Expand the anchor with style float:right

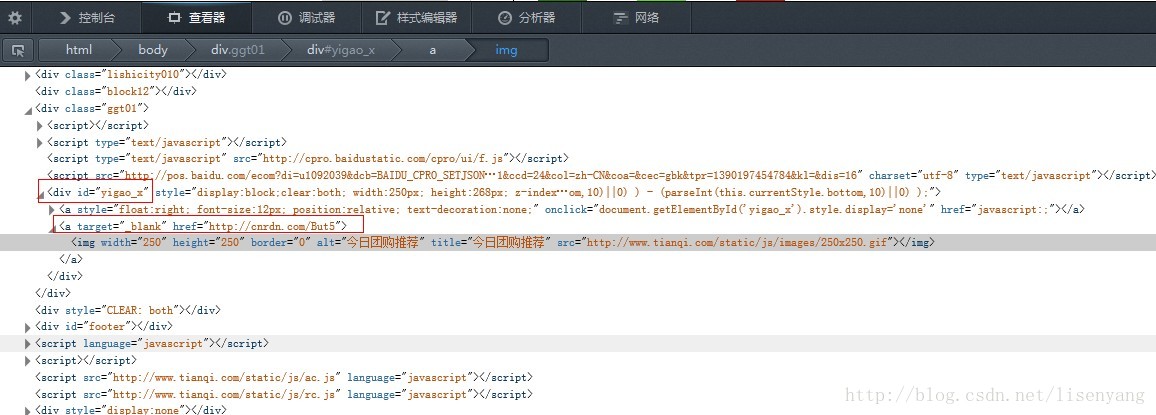[52, 210]
